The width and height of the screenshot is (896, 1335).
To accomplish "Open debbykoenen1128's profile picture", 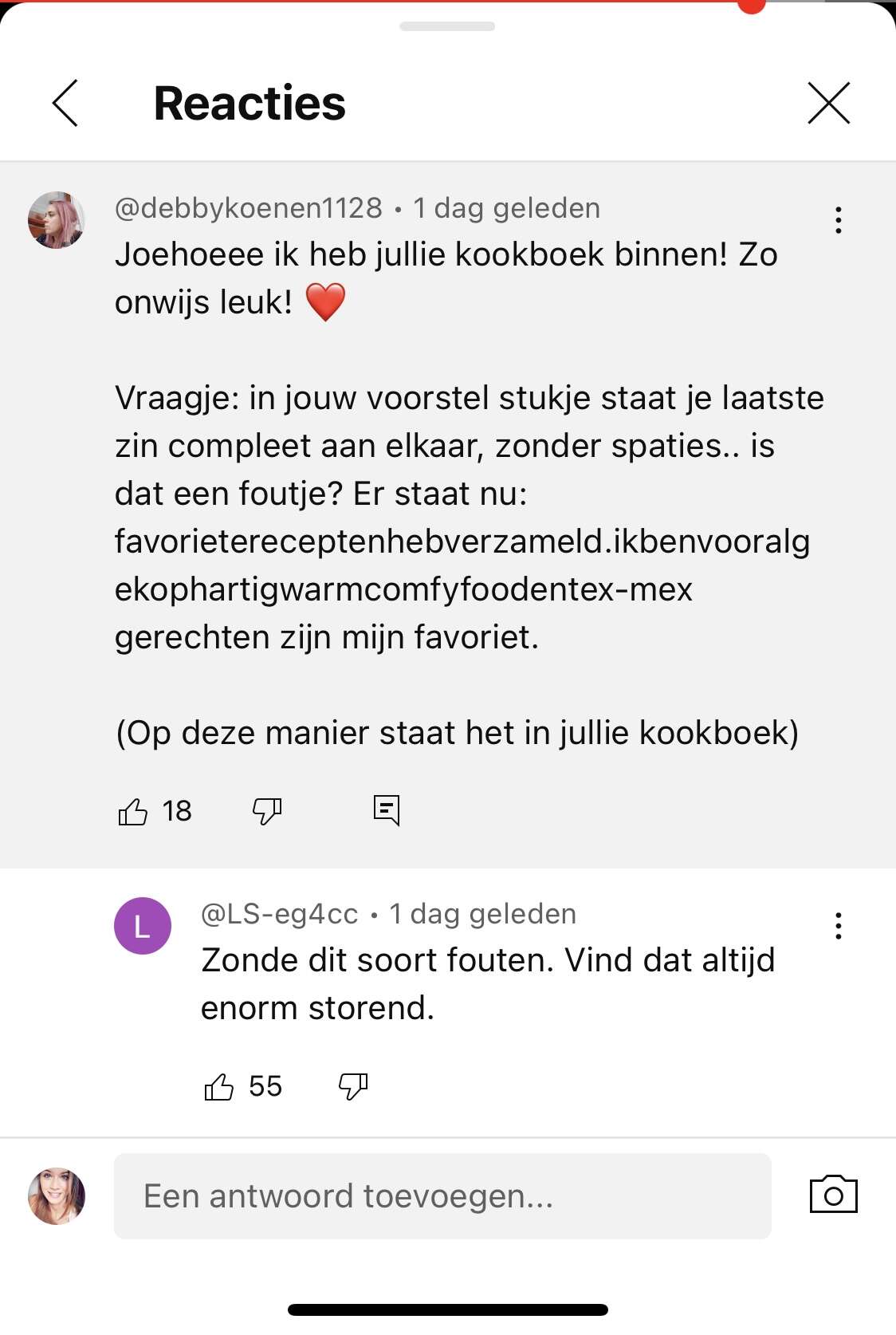I will coord(57,220).
